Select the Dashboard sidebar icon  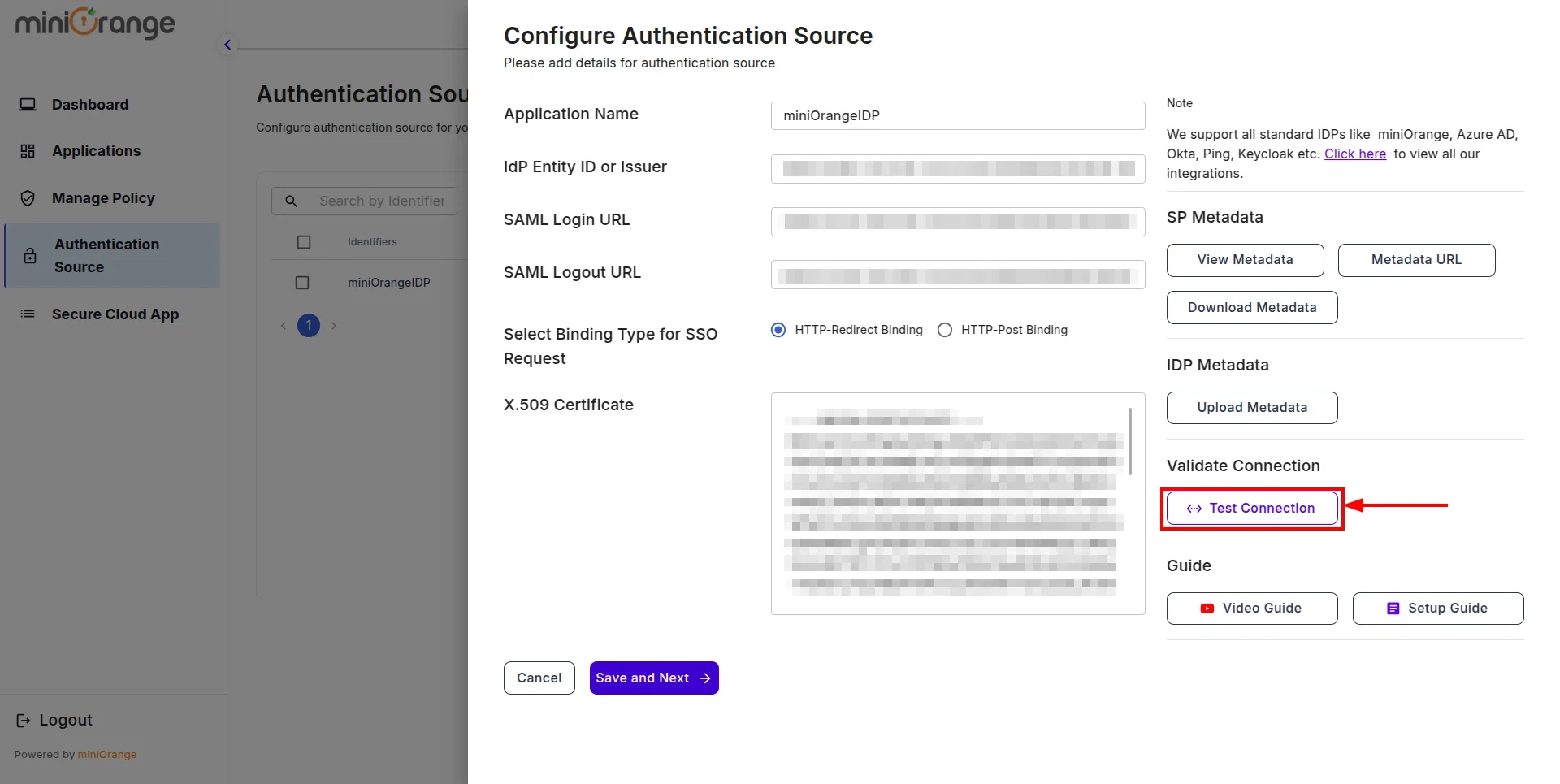point(28,104)
